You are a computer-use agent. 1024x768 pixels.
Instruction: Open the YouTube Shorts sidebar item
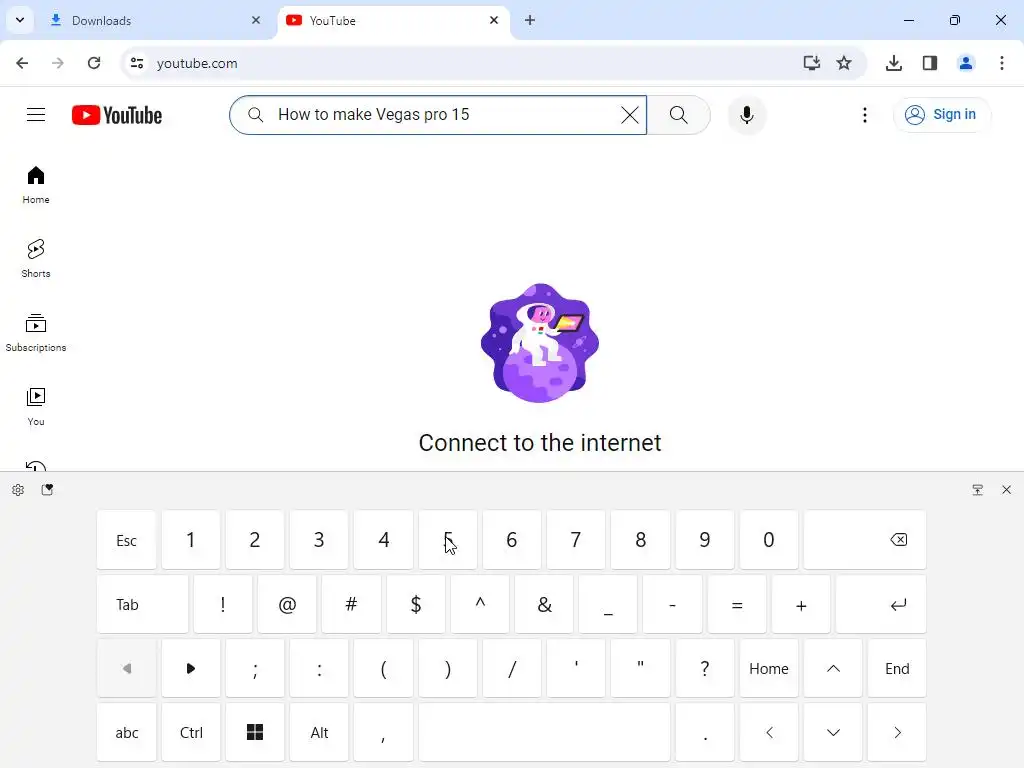(x=36, y=259)
